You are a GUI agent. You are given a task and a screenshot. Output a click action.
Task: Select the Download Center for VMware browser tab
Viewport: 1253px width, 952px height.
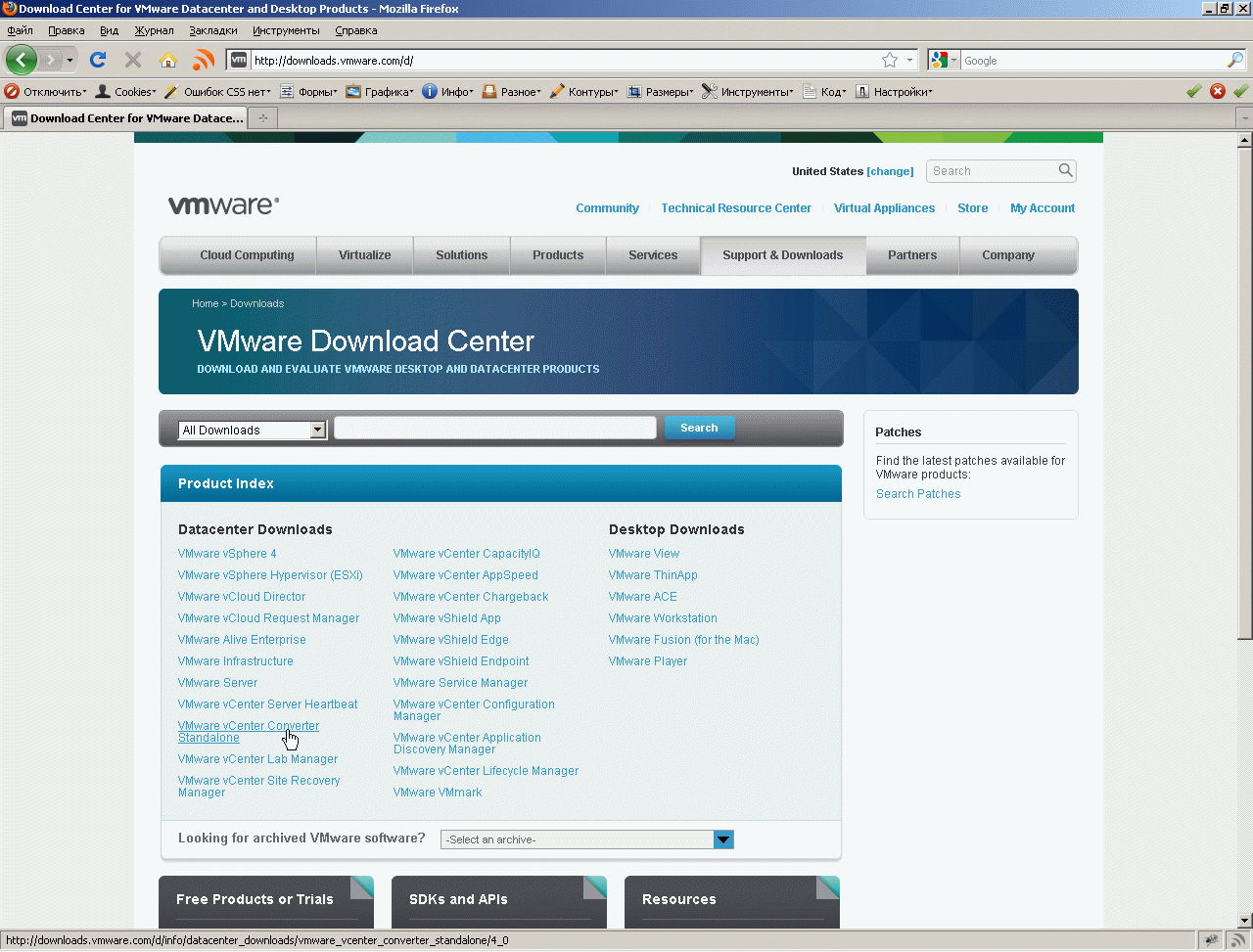(x=126, y=118)
